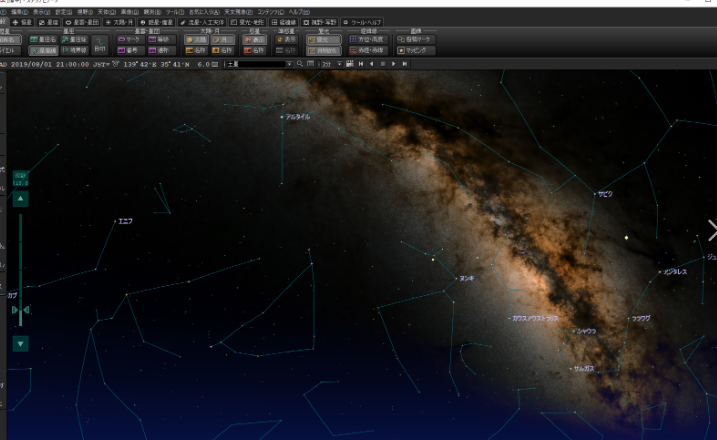Click the date and time display field
Screen dimensions: 717x440
pos(48,64)
